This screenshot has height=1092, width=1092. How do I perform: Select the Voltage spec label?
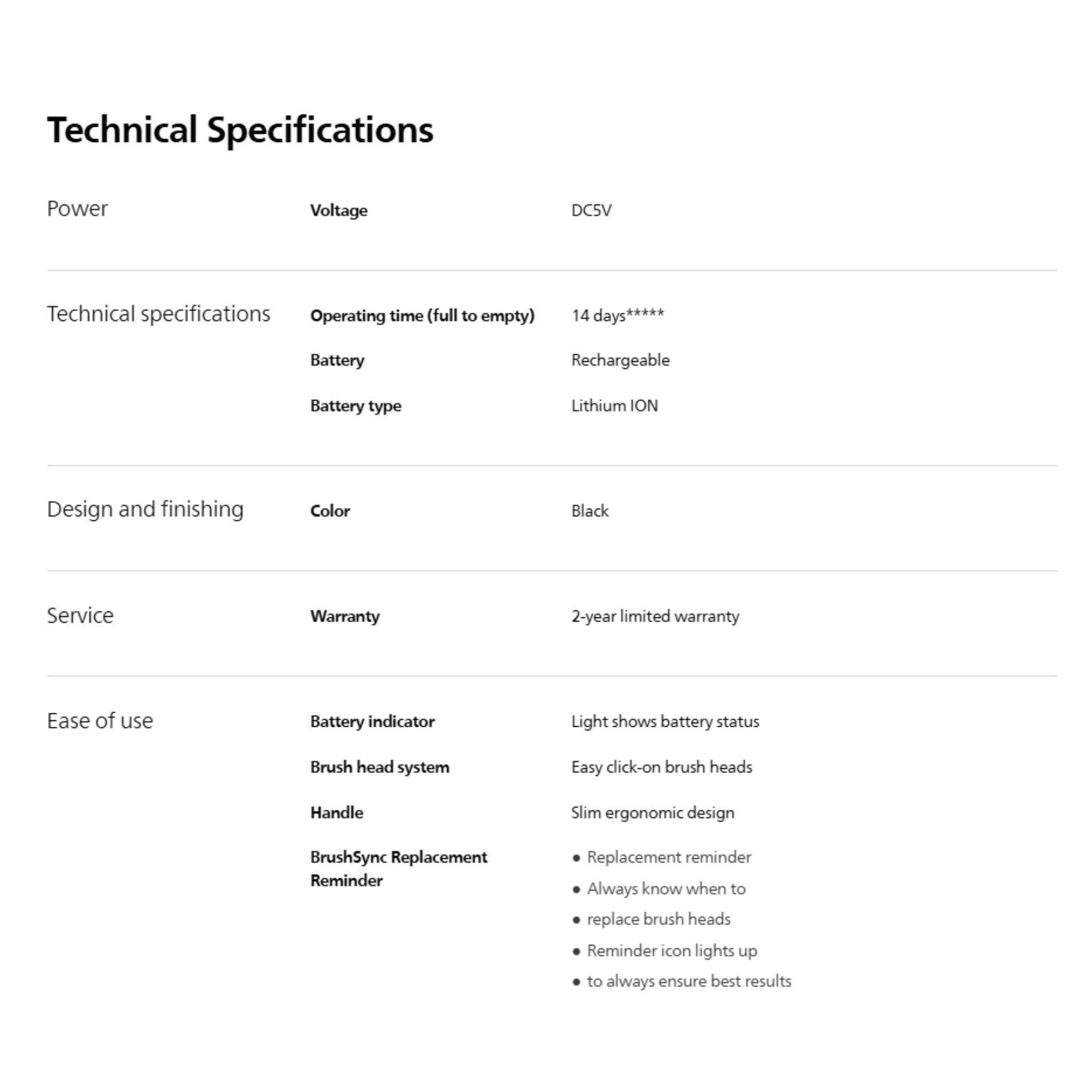point(339,211)
